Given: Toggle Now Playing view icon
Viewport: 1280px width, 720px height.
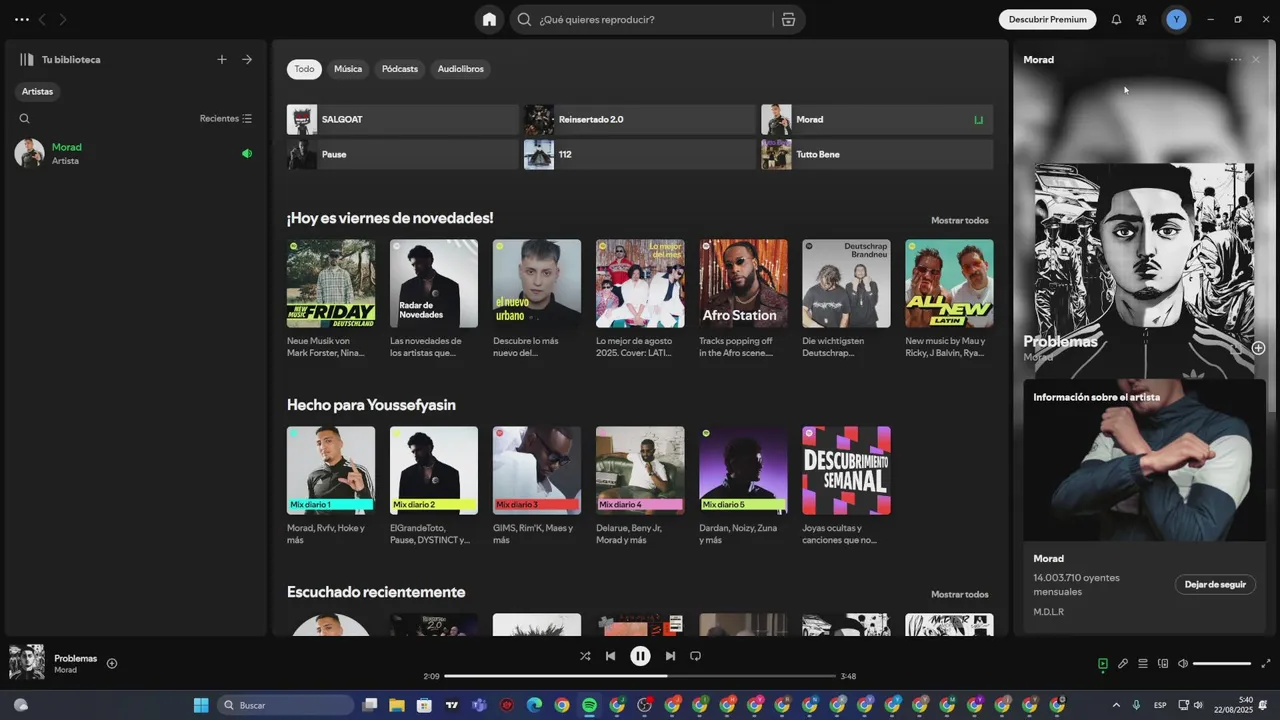Looking at the screenshot, I should pos(1103,663).
